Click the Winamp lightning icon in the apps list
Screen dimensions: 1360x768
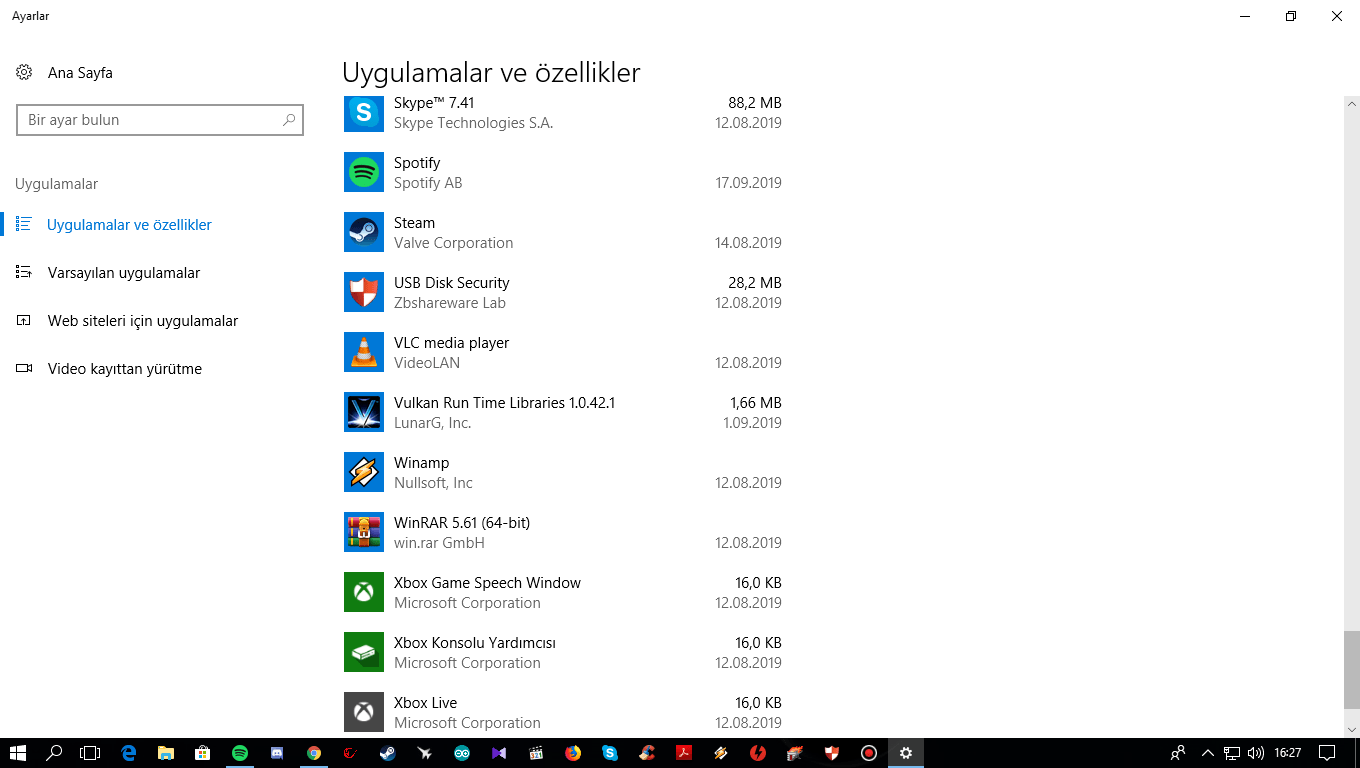coord(364,472)
